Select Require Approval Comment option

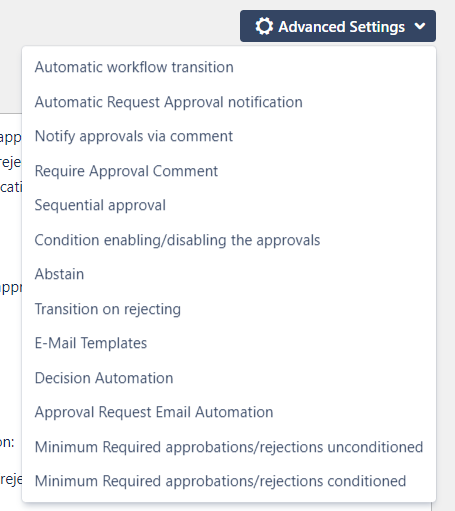tap(229, 171)
